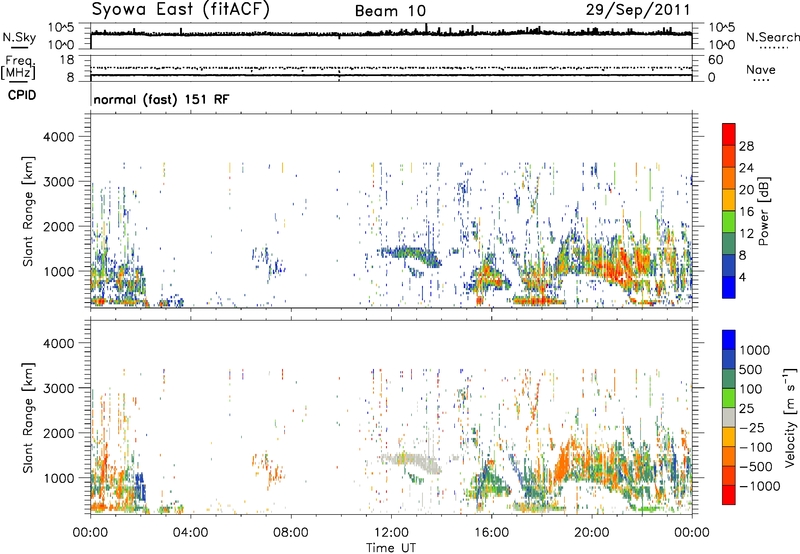The width and height of the screenshot is (800, 554).
Task: Click the left '10^5' noise axis tick
Action: pos(61,27)
